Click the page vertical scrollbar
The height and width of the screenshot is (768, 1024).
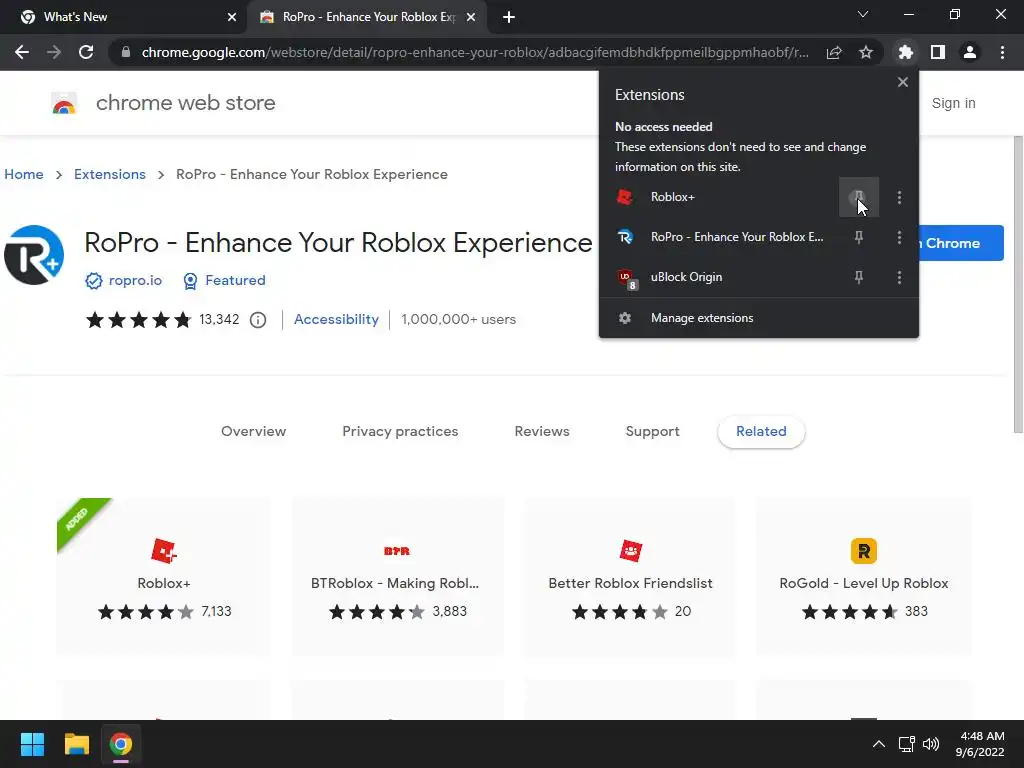coord(1017,284)
